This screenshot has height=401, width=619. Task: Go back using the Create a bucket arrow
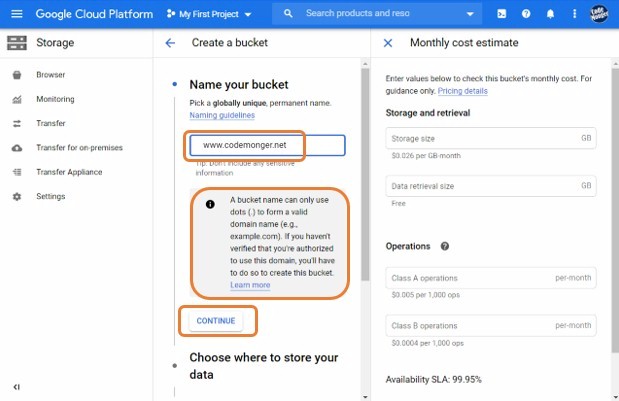[x=170, y=43]
